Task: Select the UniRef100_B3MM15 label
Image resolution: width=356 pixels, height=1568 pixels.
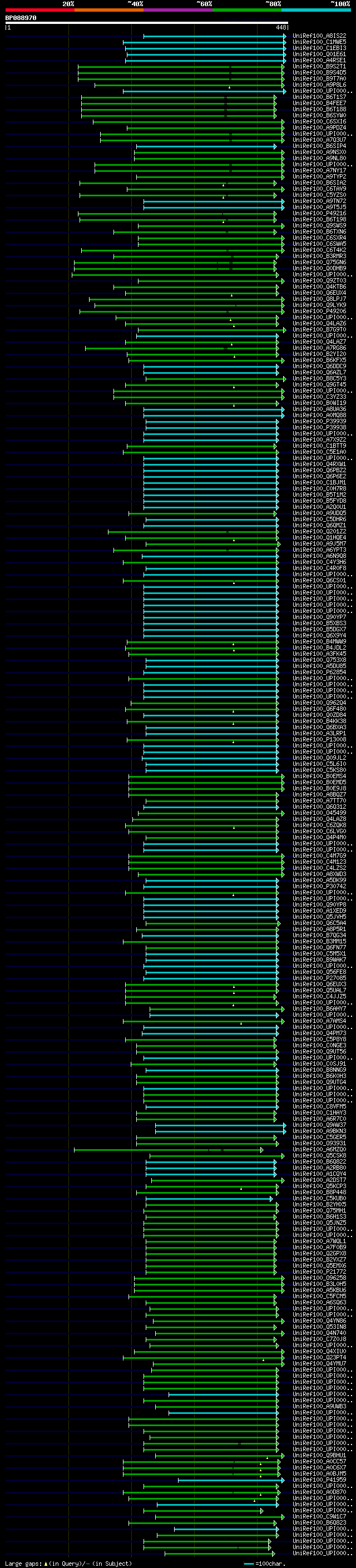Action: 319,942
